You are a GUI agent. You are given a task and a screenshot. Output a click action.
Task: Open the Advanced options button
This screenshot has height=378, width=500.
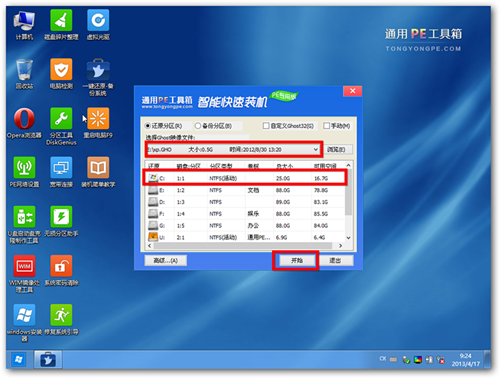point(165,260)
